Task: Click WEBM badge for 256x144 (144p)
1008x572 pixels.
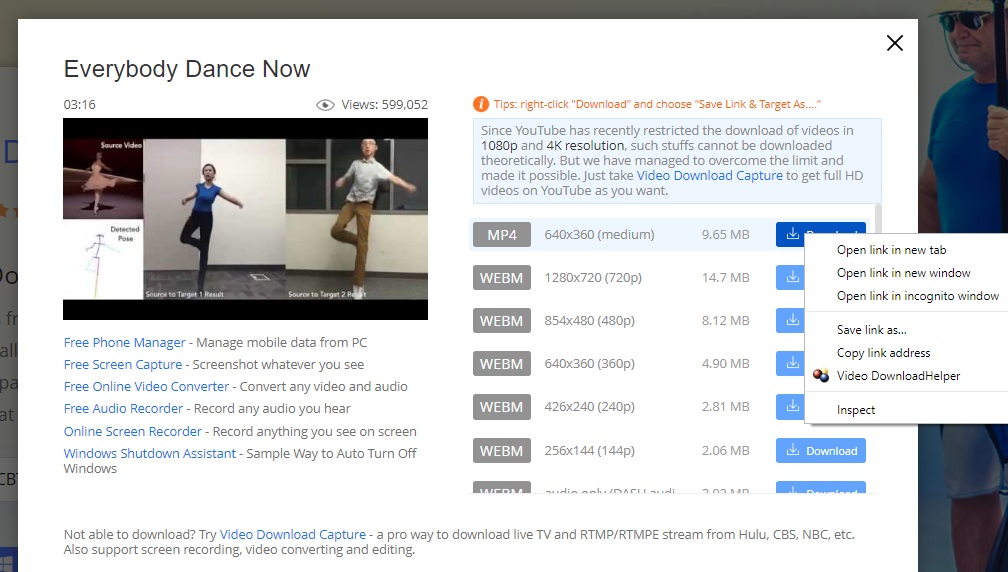Action: [x=501, y=451]
